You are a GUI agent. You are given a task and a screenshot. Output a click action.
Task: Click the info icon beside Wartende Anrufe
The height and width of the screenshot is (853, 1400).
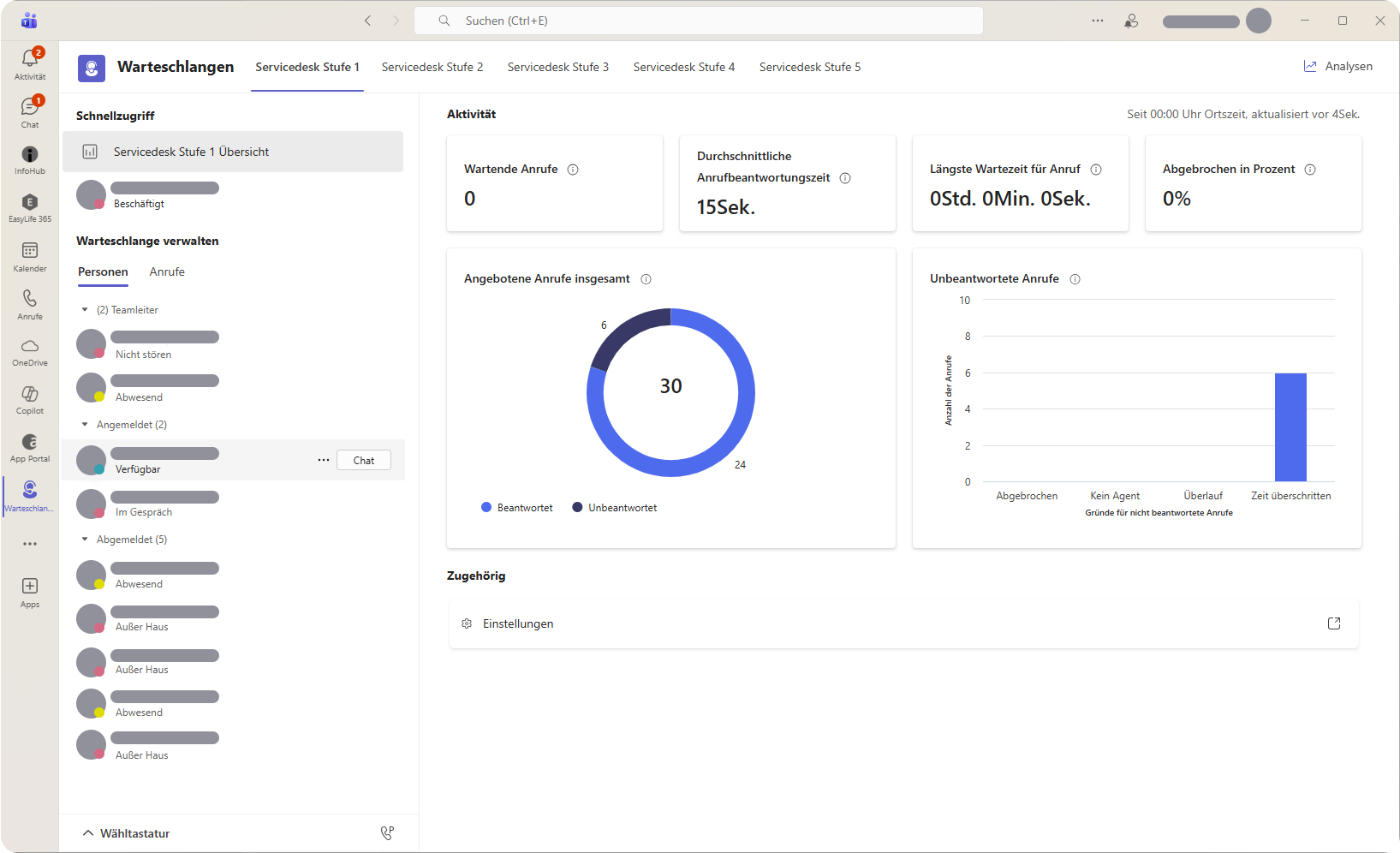573,170
